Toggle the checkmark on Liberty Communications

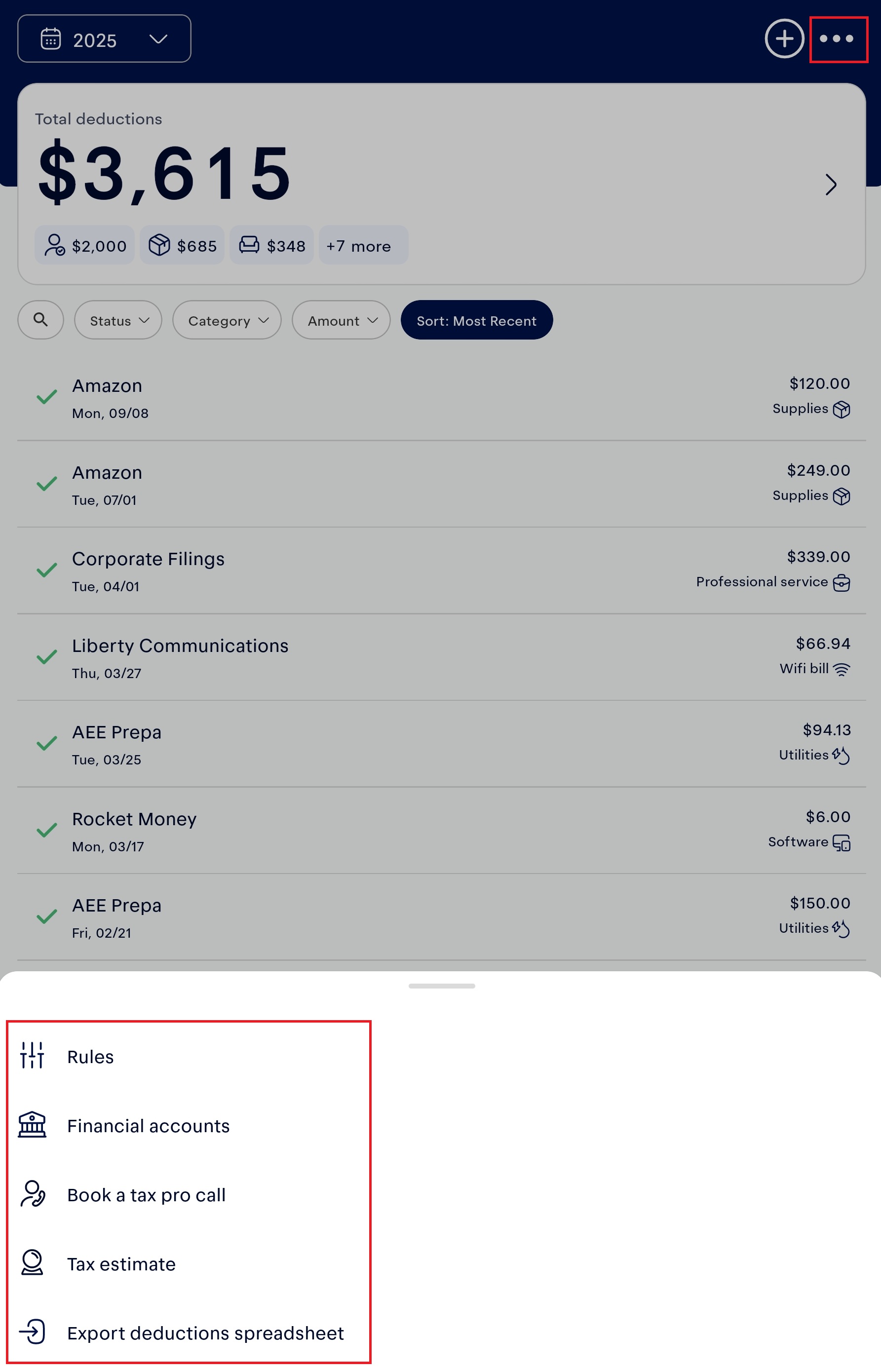47,657
